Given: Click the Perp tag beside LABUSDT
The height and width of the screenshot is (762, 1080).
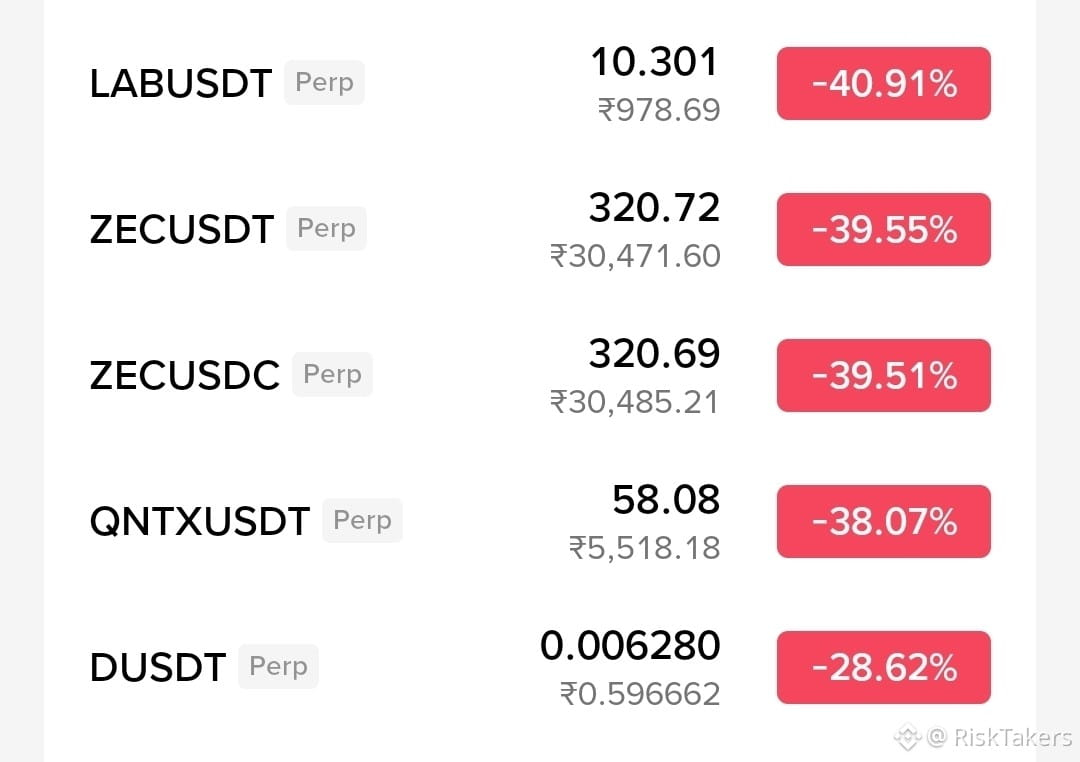Looking at the screenshot, I should pos(324,83).
